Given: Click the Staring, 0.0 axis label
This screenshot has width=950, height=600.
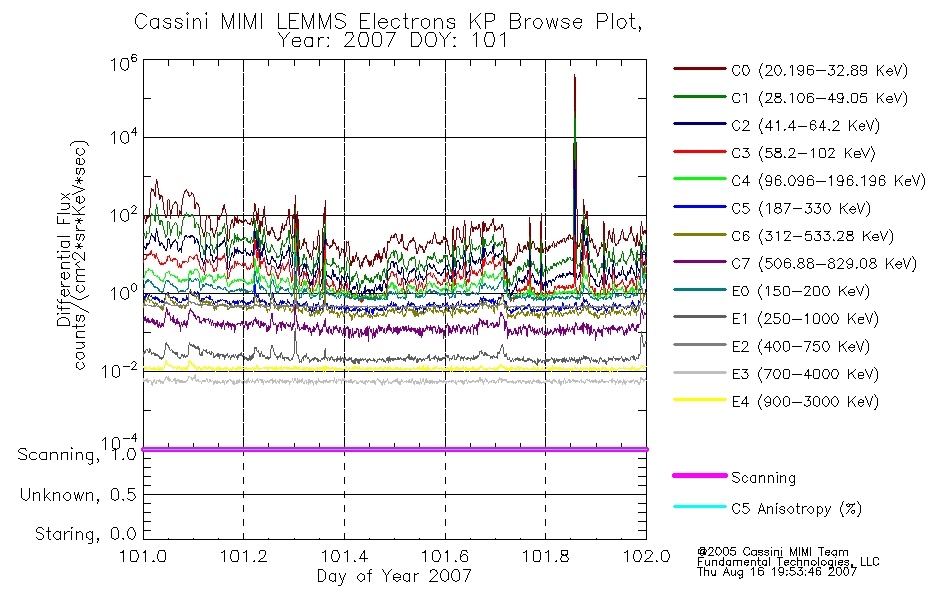Looking at the screenshot, I should click(85, 534).
